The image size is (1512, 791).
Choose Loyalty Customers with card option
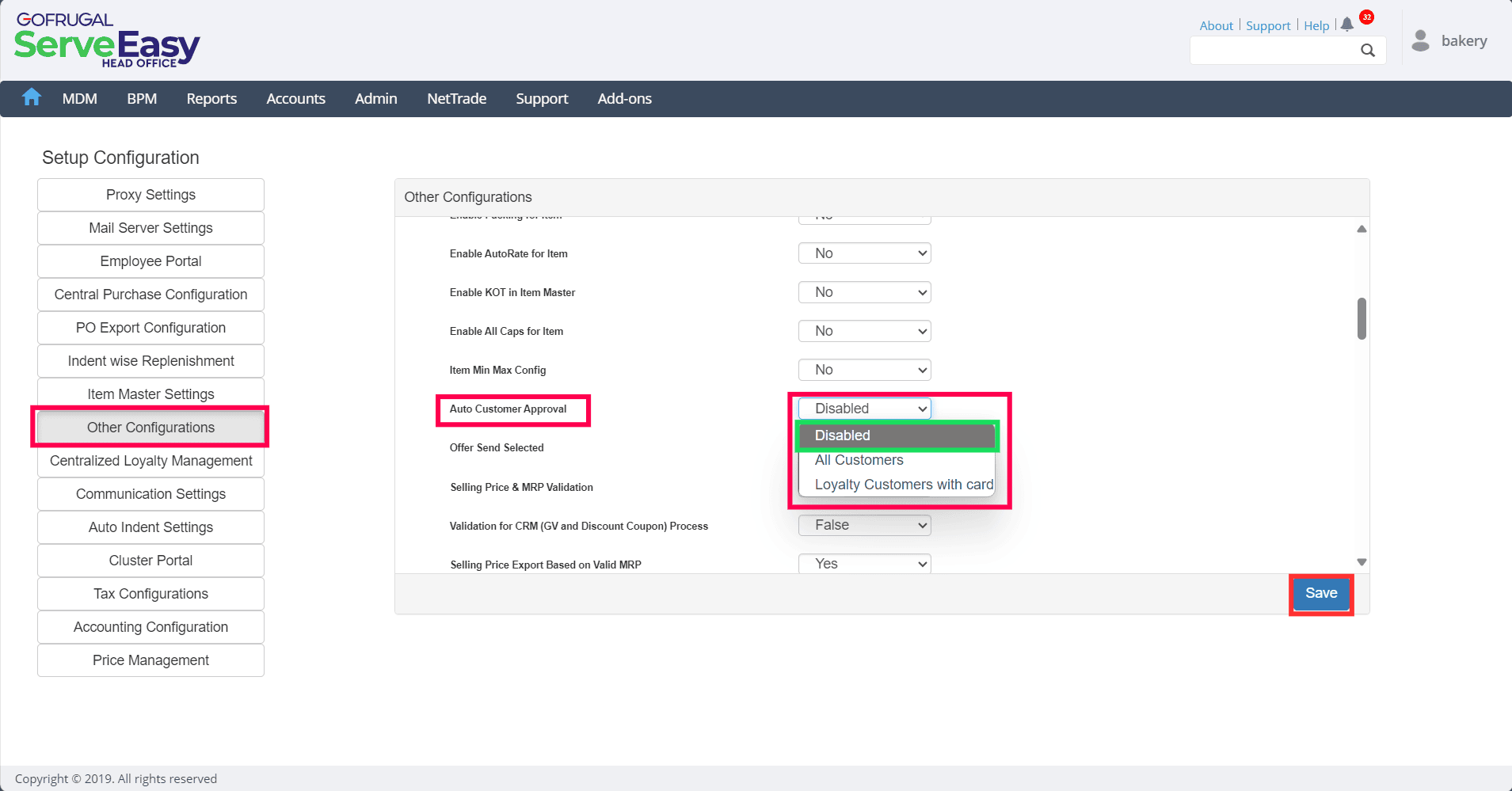[897, 485]
